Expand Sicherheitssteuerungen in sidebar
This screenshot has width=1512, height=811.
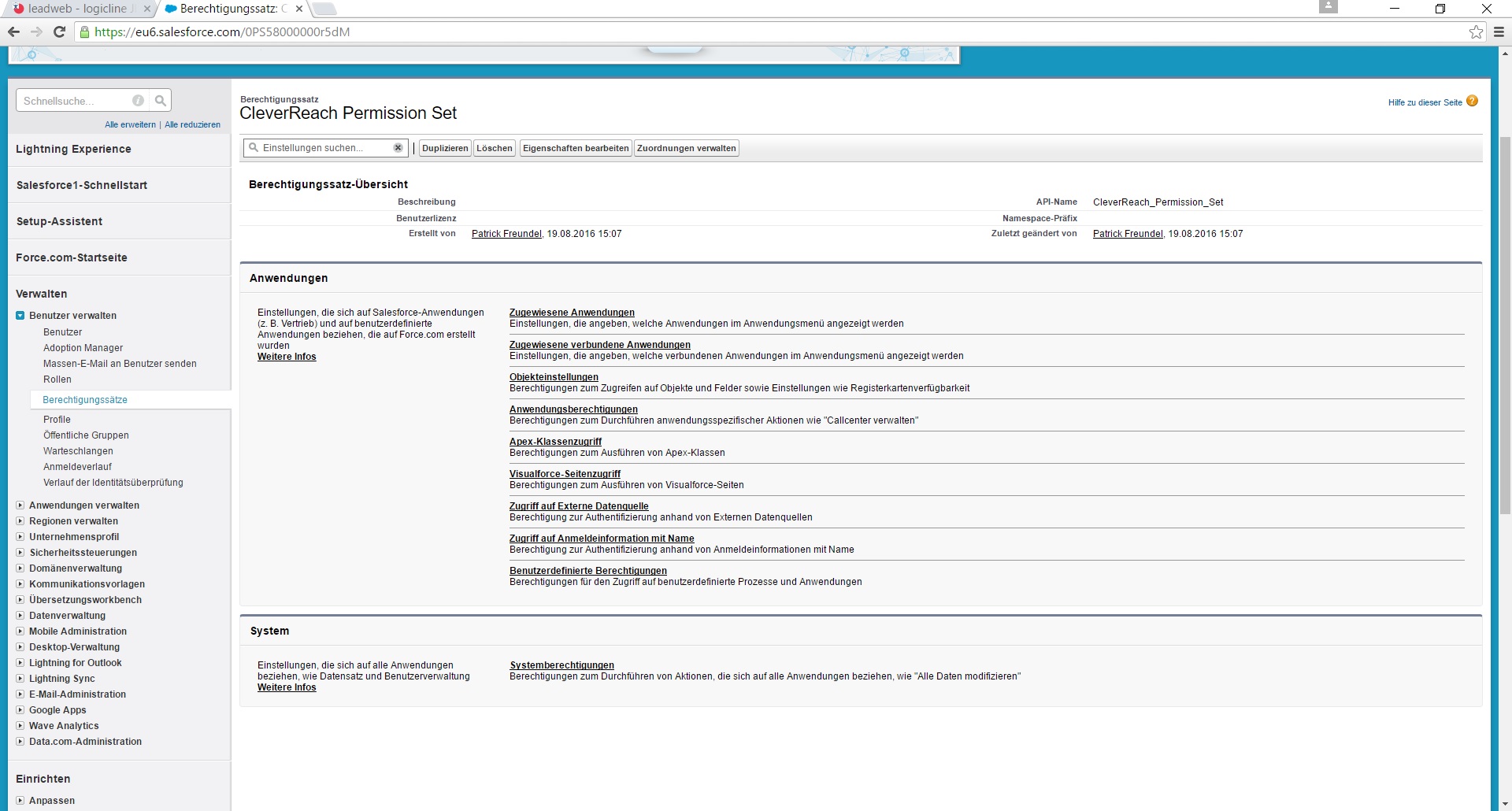(x=20, y=553)
